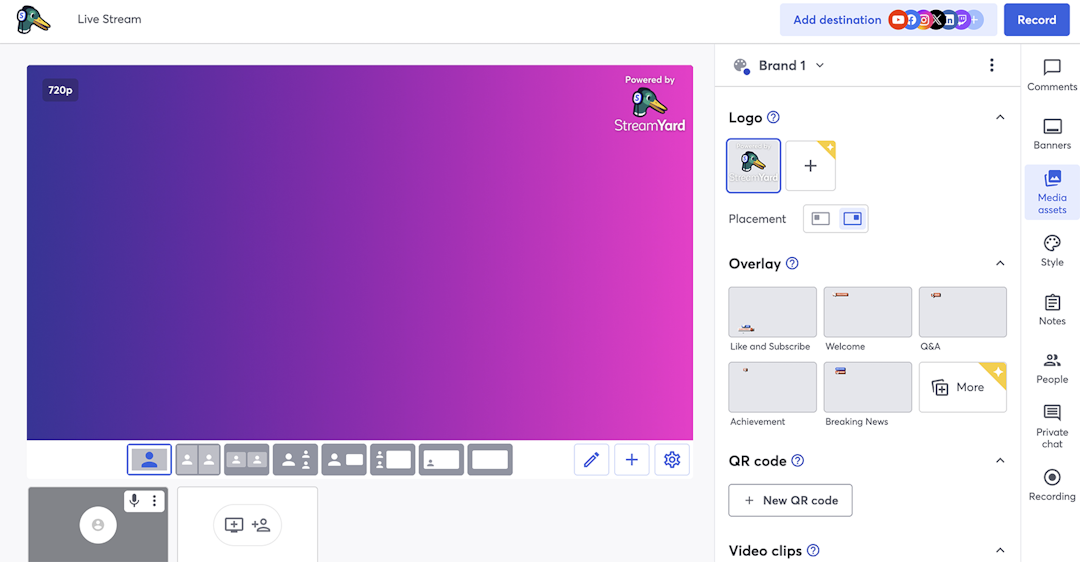1080x562 pixels.
Task: Select the screen layout with side participants
Action: click(x=393, y=459)
